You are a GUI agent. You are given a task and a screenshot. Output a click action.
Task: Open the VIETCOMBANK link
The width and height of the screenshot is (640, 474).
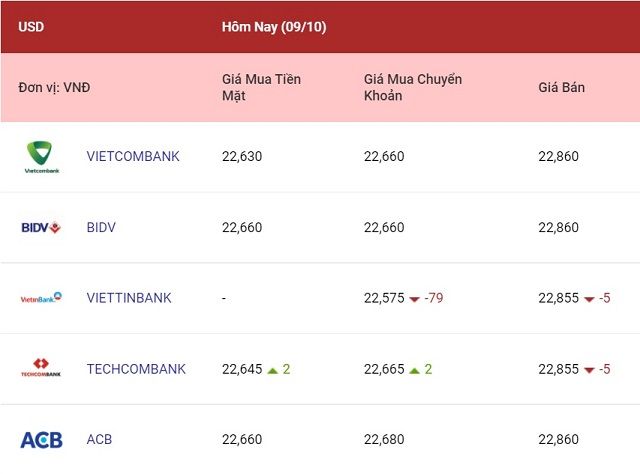tap(133, 156)
